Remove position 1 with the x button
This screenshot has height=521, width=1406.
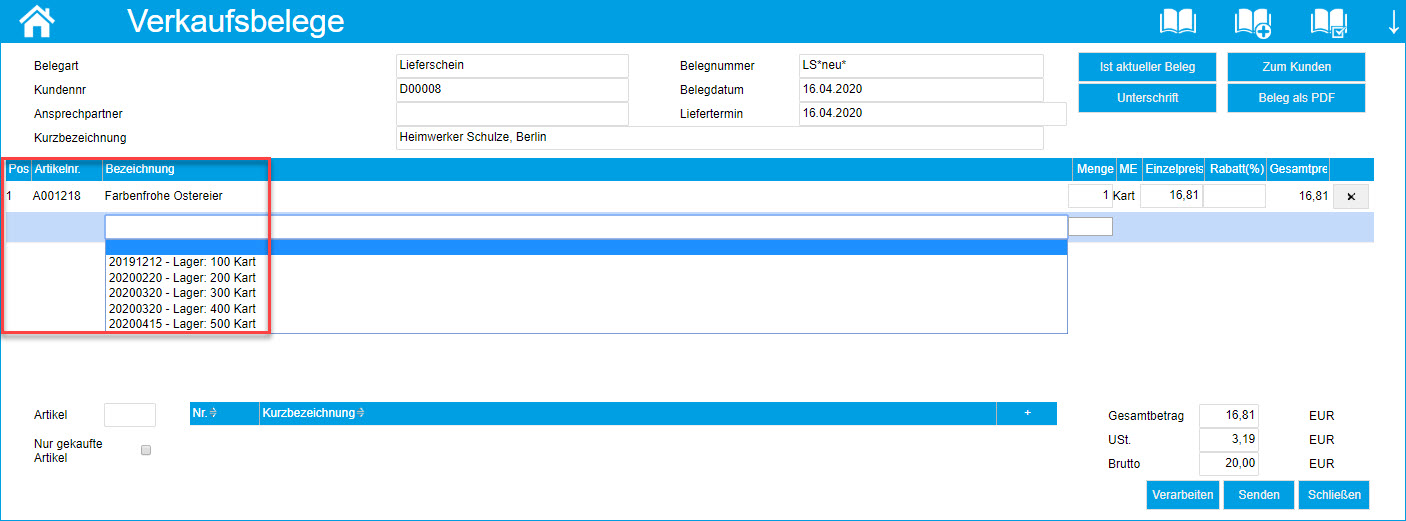click(1351, 197)
